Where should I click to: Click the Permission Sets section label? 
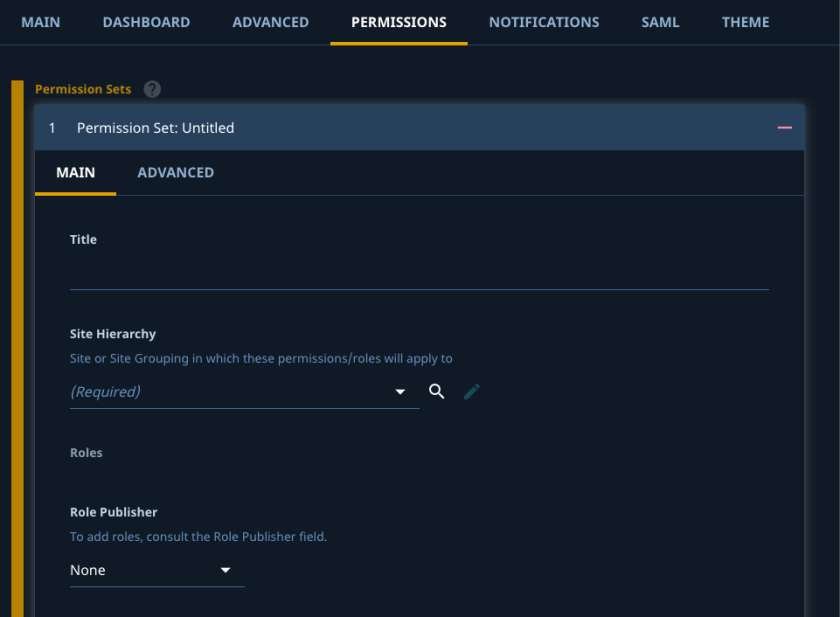click(83, 89)
